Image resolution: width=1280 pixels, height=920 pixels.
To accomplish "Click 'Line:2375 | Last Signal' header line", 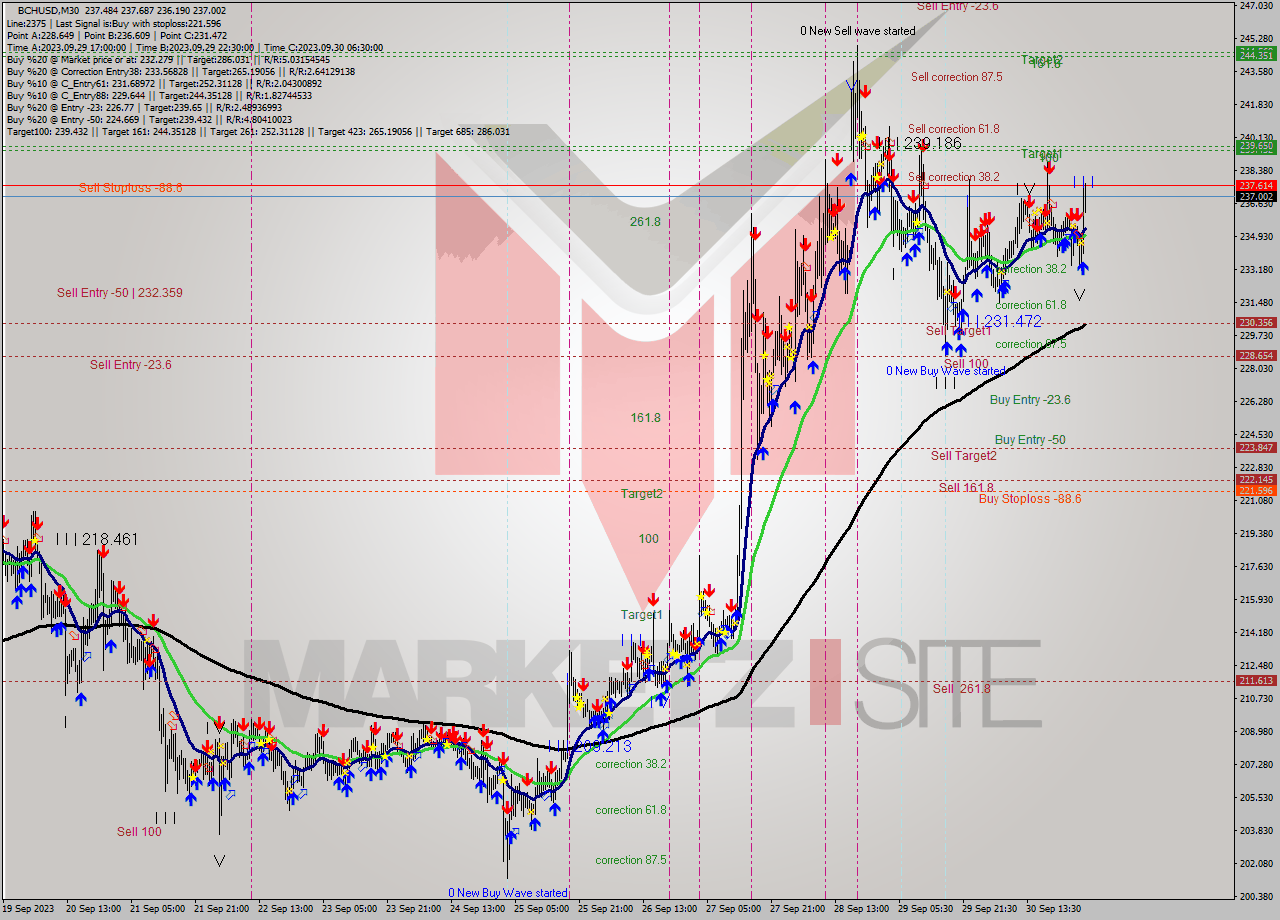I will (x=114, y=23).
